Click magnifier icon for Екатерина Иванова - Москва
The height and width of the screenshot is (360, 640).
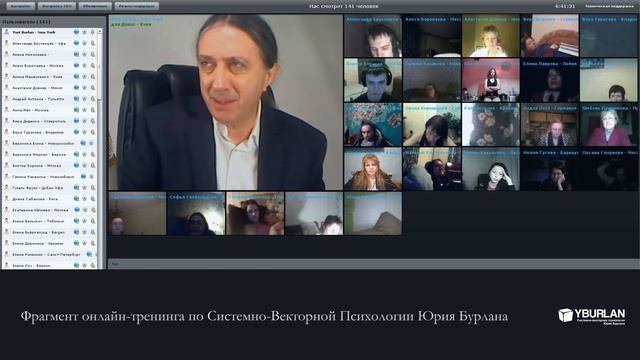point(93,210)
